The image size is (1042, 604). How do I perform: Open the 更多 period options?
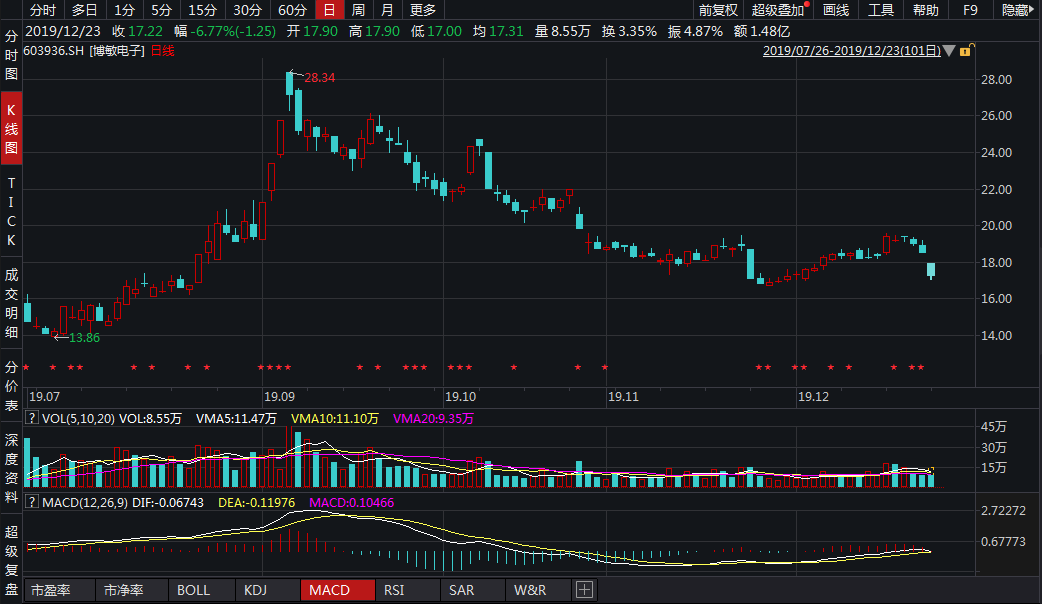[423, 10]
